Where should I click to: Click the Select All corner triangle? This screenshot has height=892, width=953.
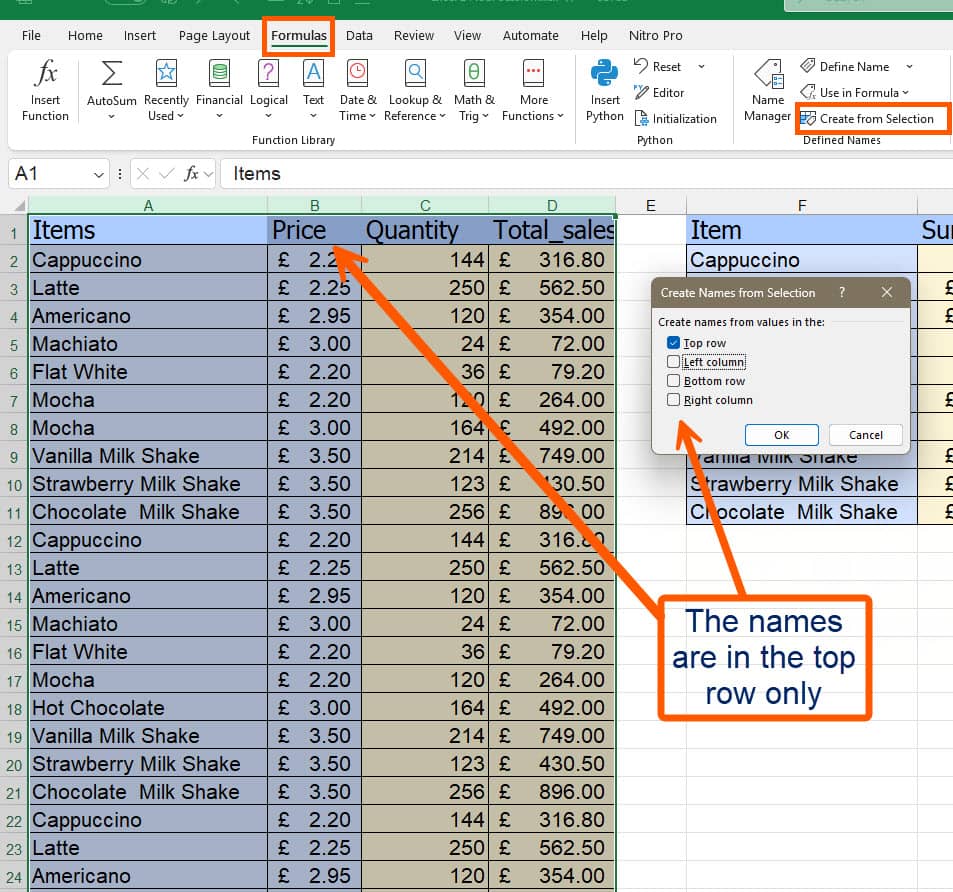coord(19,205)
